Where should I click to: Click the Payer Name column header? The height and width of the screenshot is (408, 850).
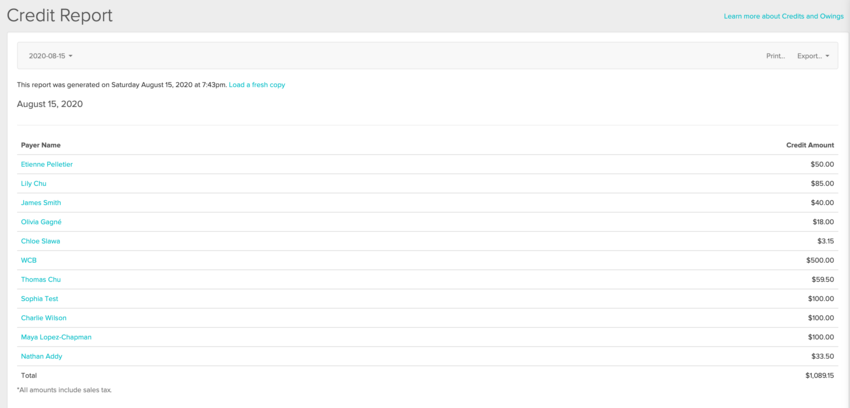[x=41, y=145]
